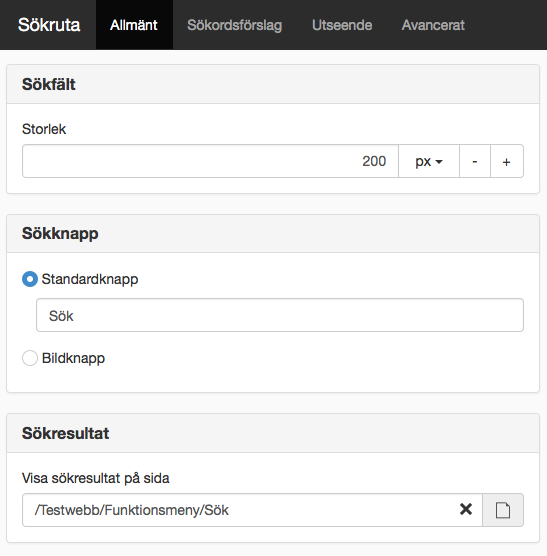Screen dimensions: 547x556
Task: Open the page picker icon button
Action: [503, 510]
